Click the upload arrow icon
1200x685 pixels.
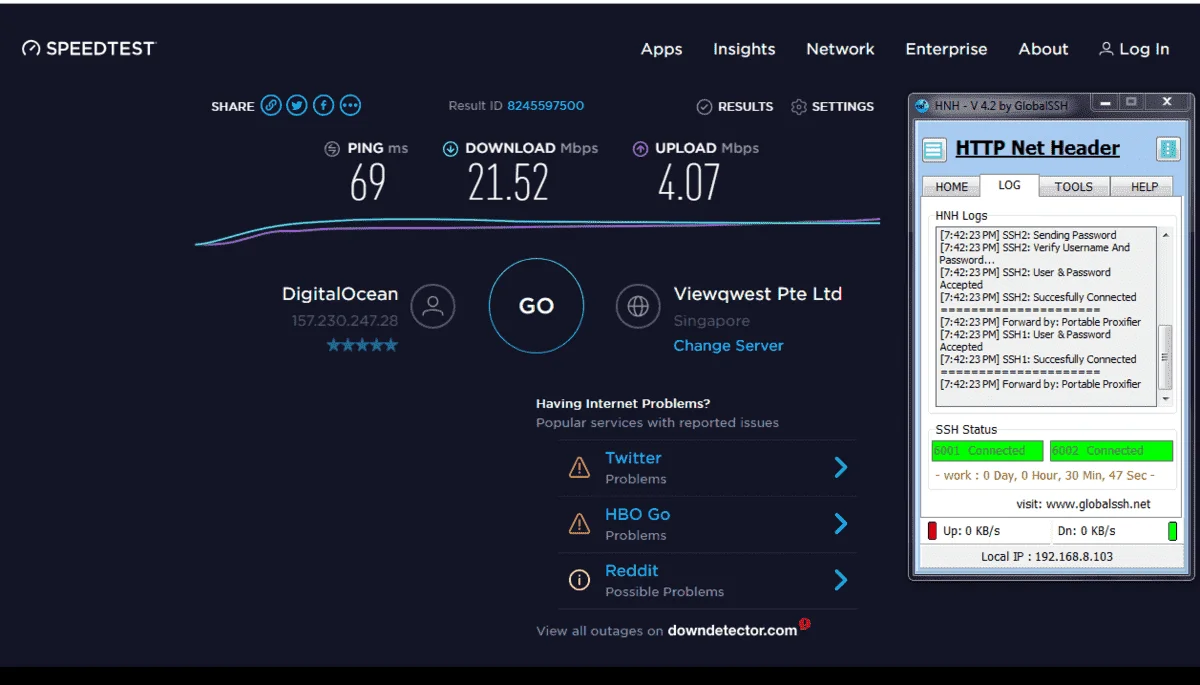coord(640,149)
